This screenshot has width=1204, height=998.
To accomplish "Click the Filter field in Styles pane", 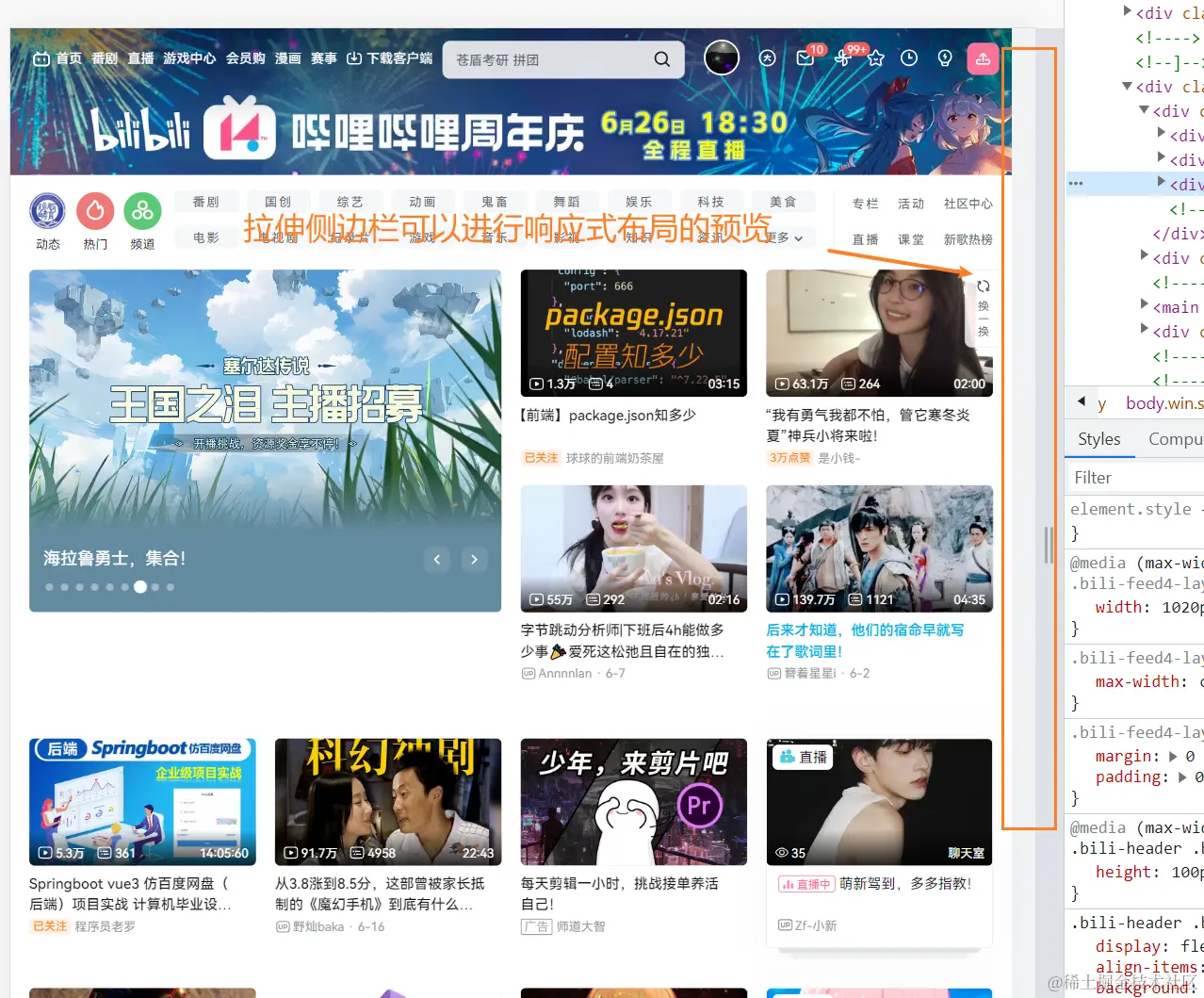I will pyautogui.click(x=1136, y=478).
